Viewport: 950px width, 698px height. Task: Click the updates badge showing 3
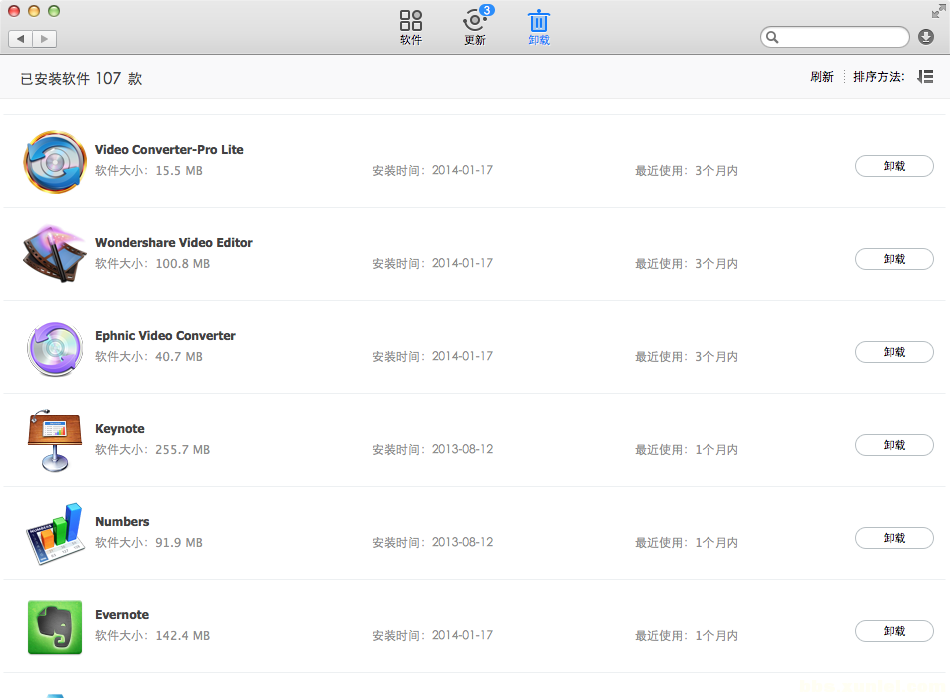(x=487, y=10)
